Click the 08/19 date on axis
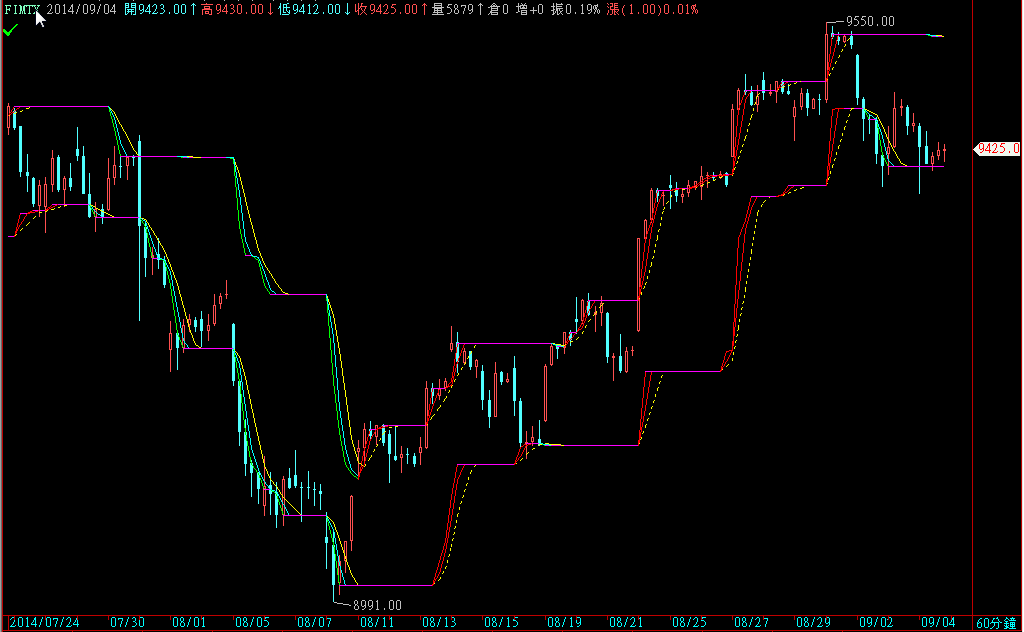 tap(564, 622)
